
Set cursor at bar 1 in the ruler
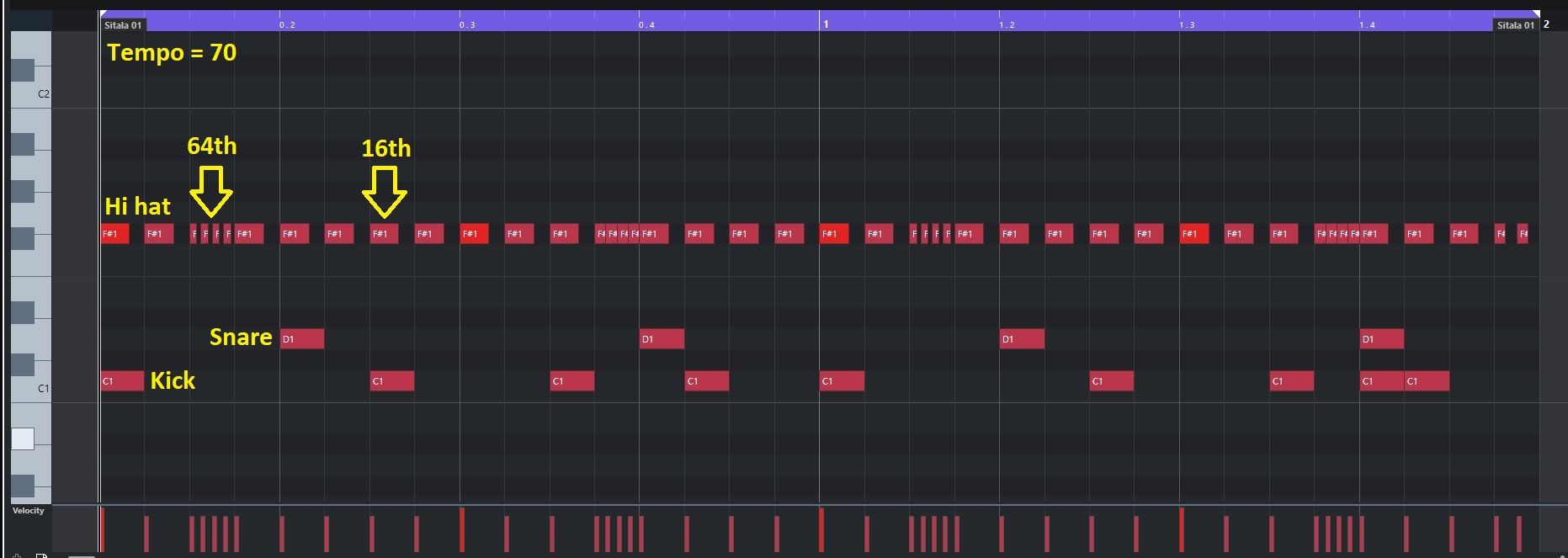tap(826, 24)
